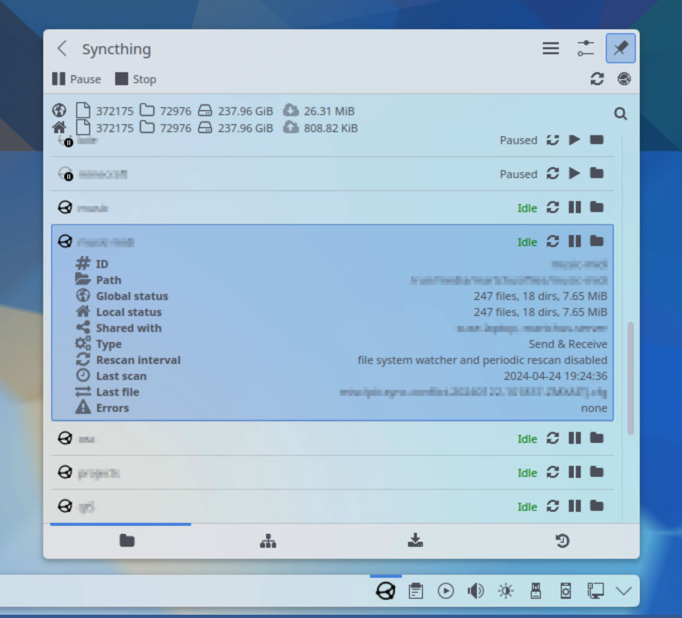Open Syncthing settings via the sliders icon
The image size is (682, 618).
pos(585,48)
